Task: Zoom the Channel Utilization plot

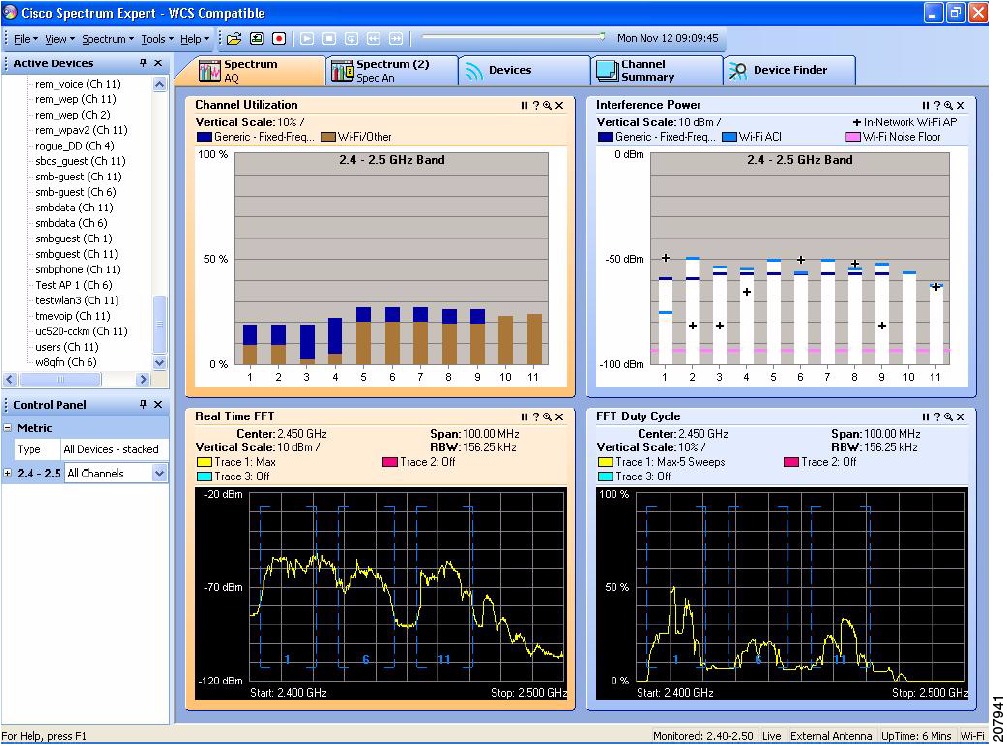Action: [x=547, y=105]
